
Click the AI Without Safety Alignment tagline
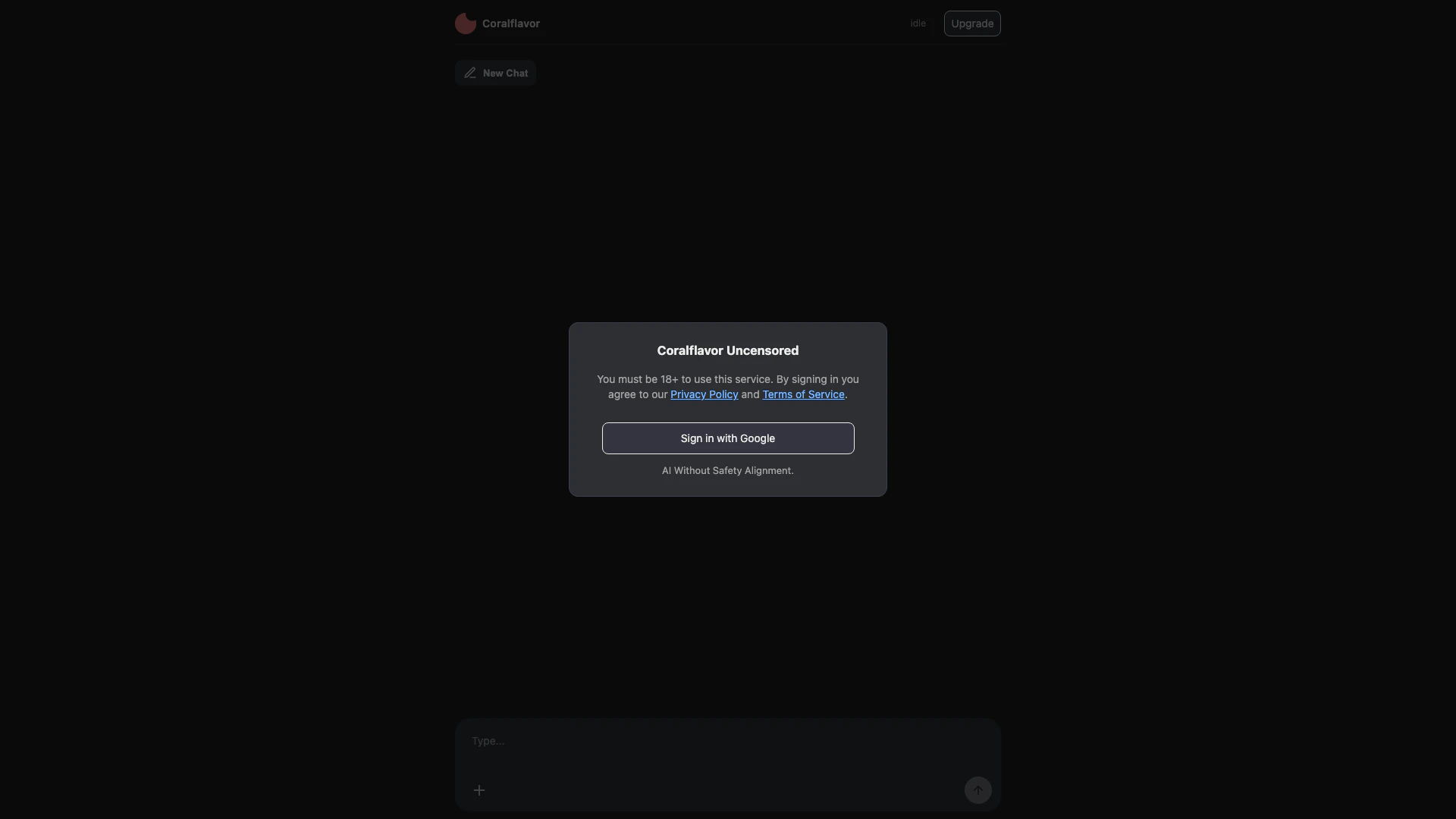coord(728,471)
